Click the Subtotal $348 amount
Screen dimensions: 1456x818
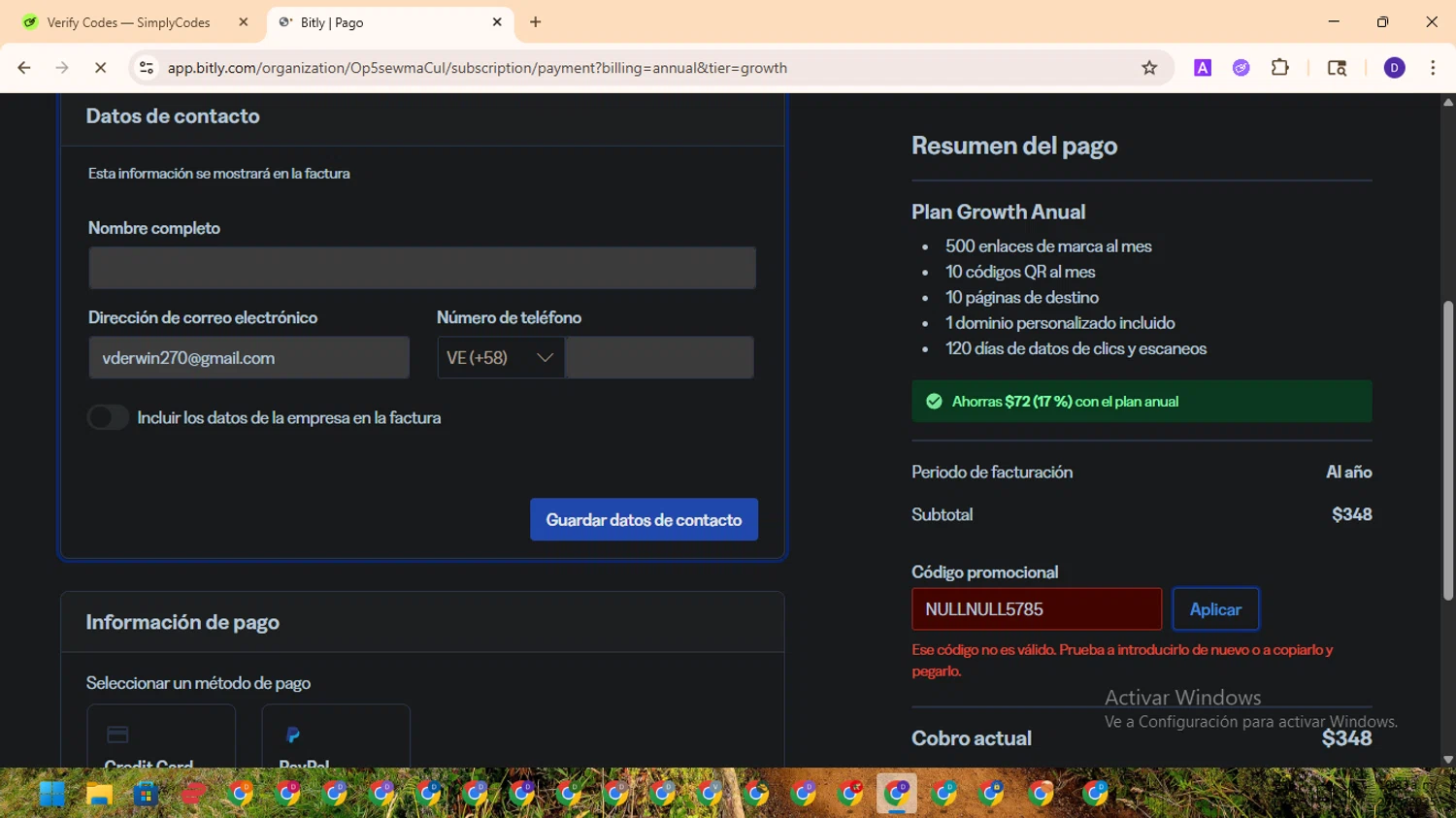(x=1351, y=514)
